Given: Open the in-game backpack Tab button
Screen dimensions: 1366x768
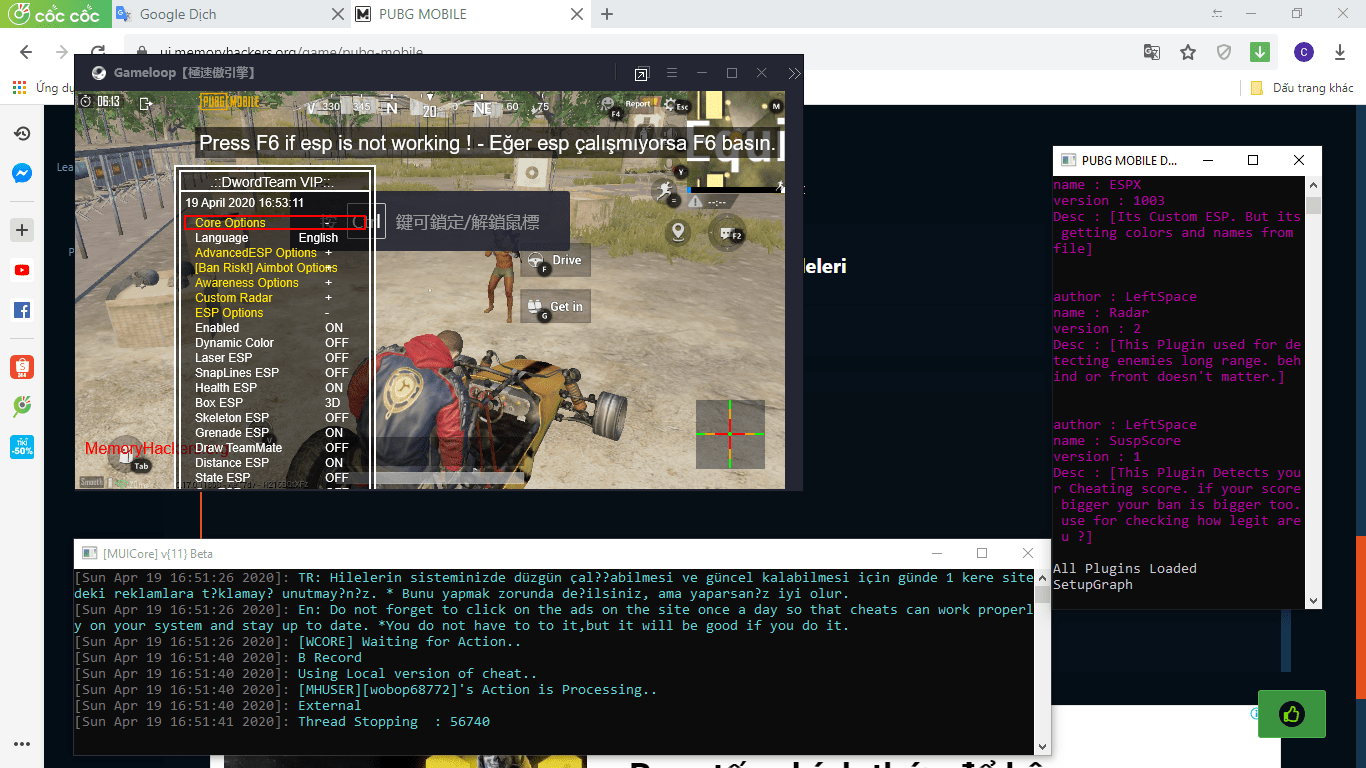Looking at the screenshot, I should (127, 456).
